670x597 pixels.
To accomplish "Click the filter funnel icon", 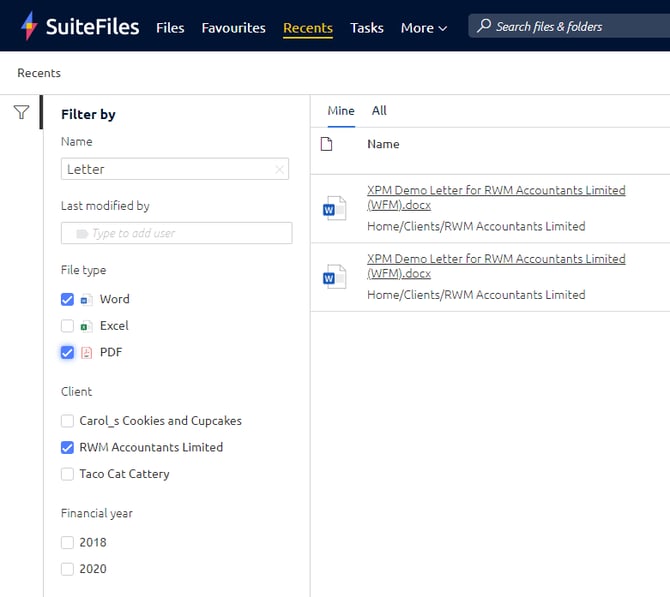I will (x=21, y=112).
